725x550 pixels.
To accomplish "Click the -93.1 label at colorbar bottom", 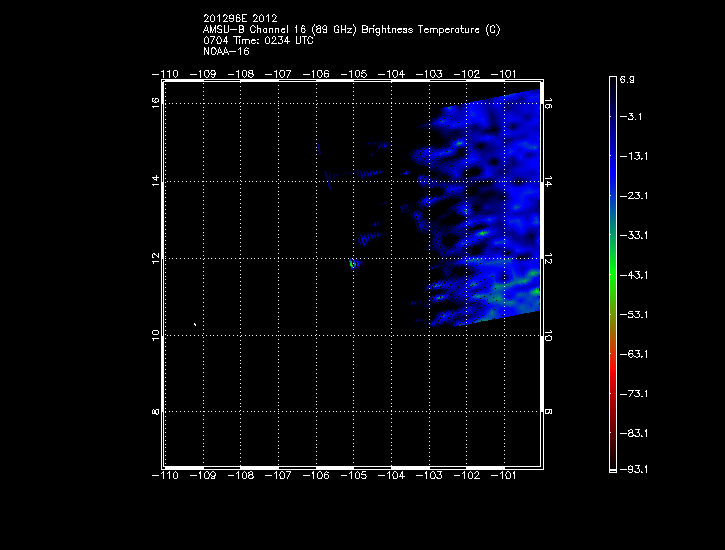I will tap(634, 469).
